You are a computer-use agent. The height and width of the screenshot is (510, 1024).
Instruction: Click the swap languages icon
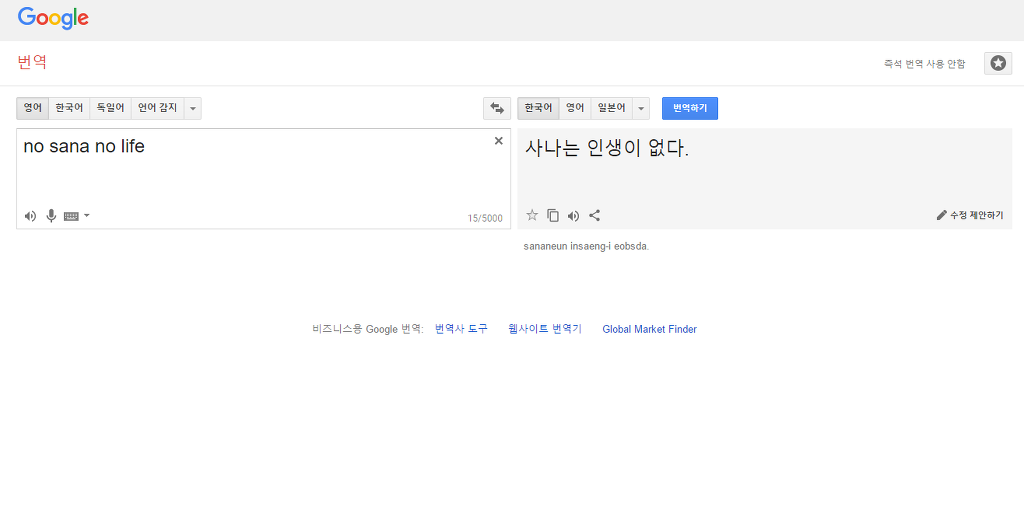coord(496,108)
